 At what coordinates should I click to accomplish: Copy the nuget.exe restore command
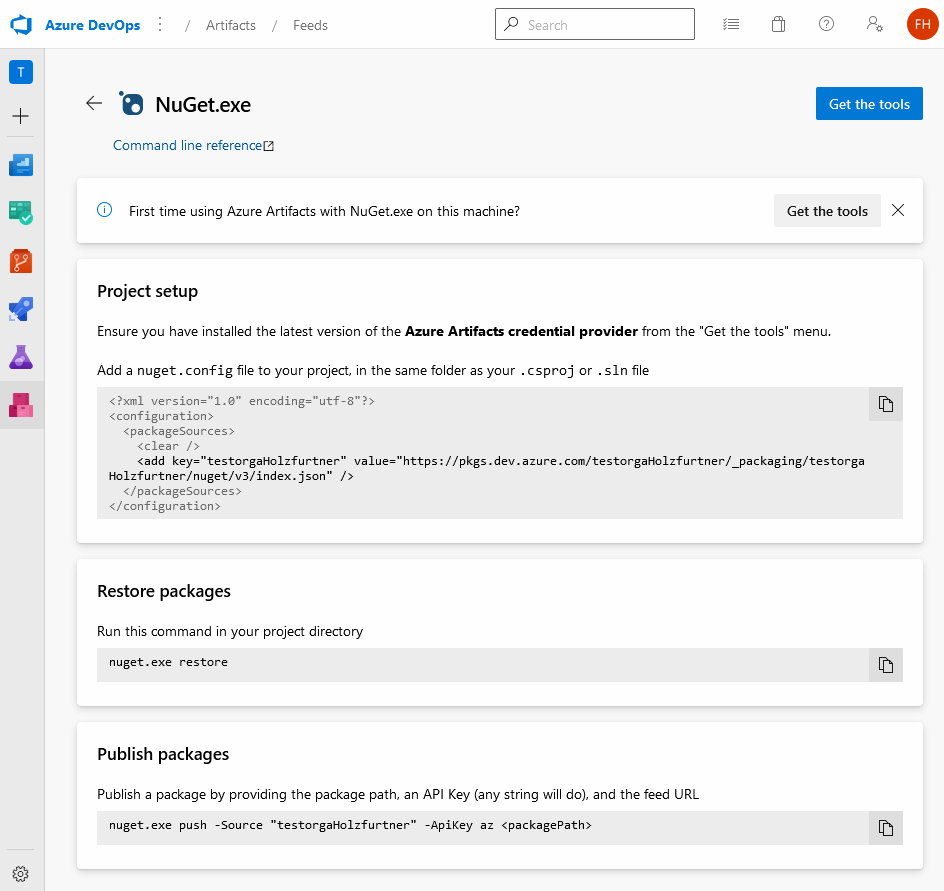click(885, 664)
